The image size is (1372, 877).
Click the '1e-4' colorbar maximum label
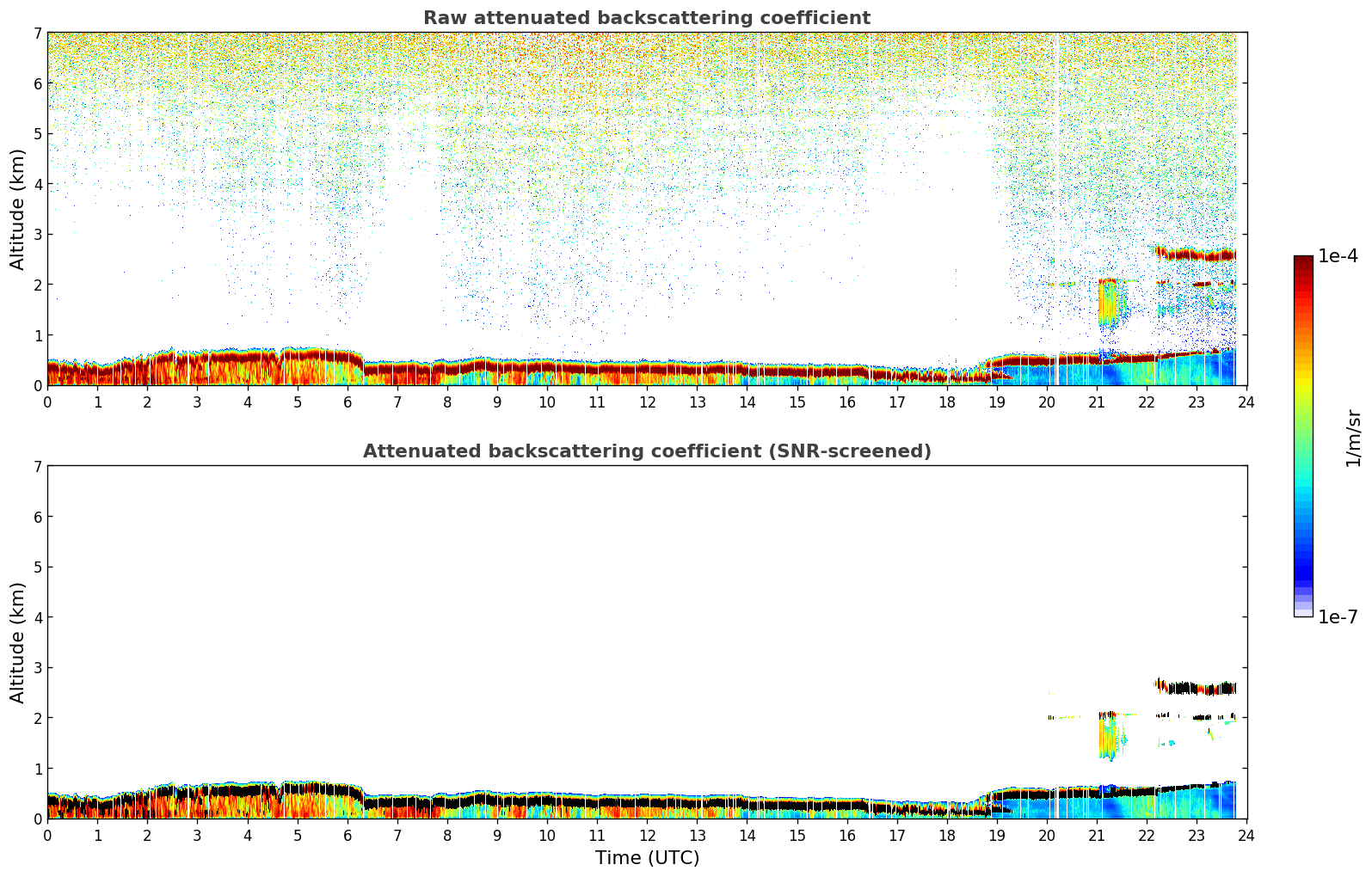coord(1338,256)
